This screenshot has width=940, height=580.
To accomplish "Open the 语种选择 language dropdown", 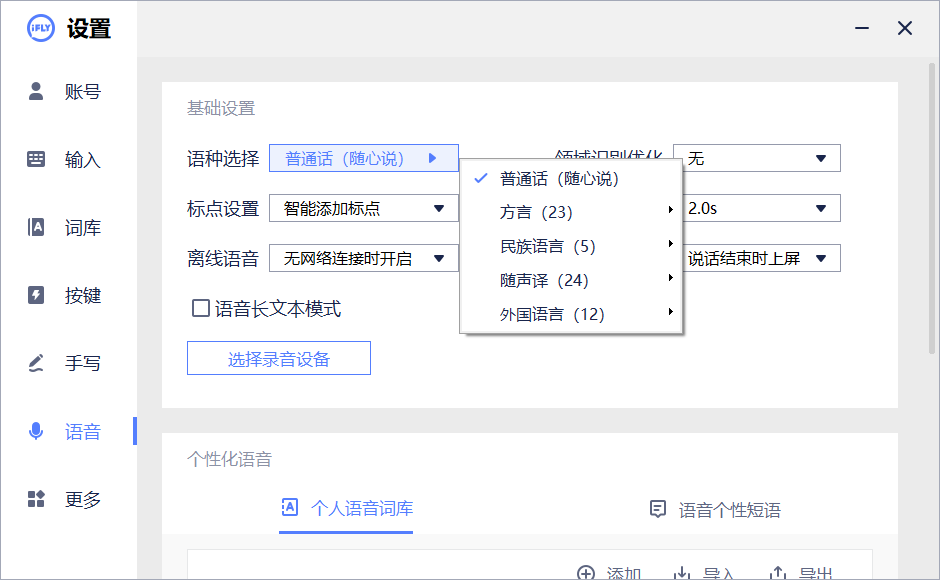I will 364,158.
